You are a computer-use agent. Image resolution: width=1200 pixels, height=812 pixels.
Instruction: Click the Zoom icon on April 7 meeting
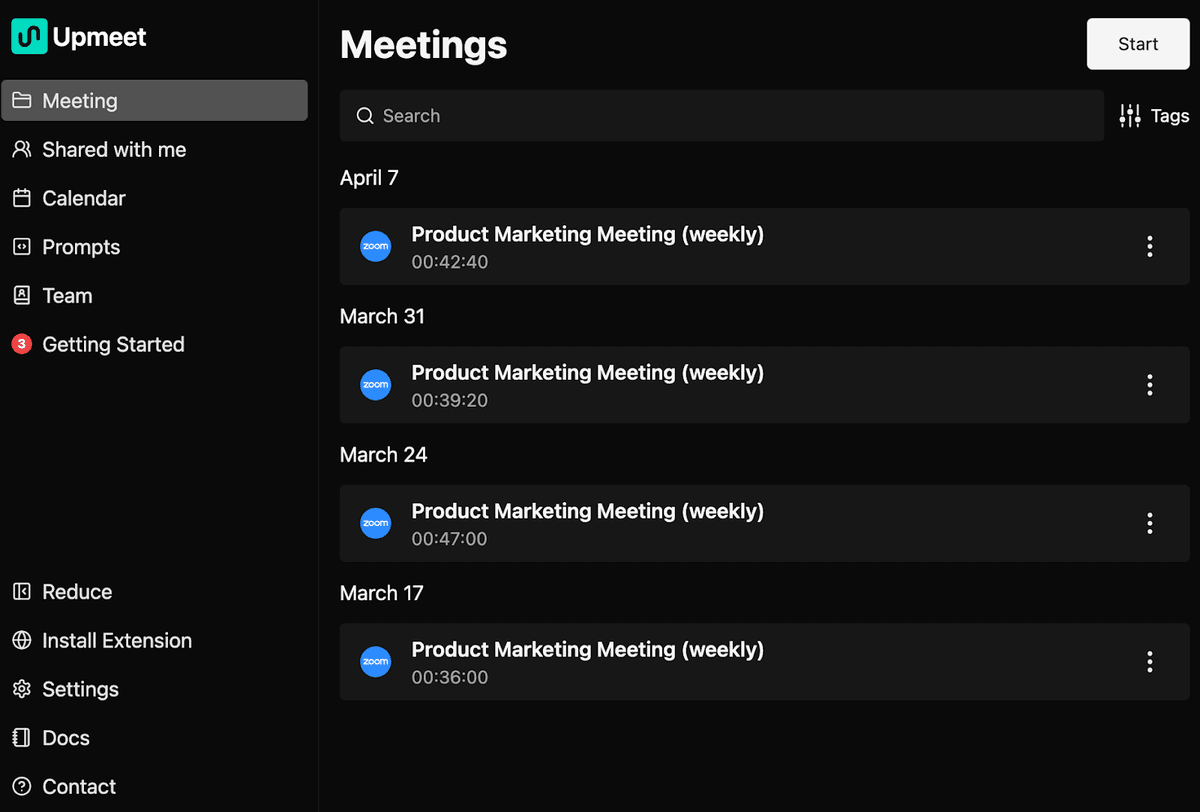(x=376, y=246)
